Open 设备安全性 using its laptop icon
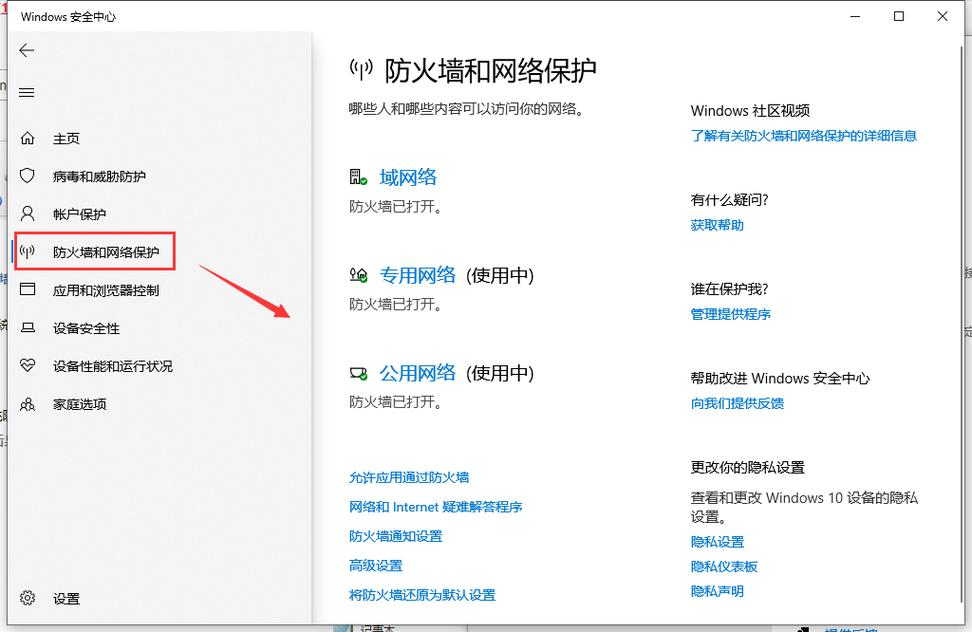The height and width of the screenshot is (632, 972). tap(27, 327)
